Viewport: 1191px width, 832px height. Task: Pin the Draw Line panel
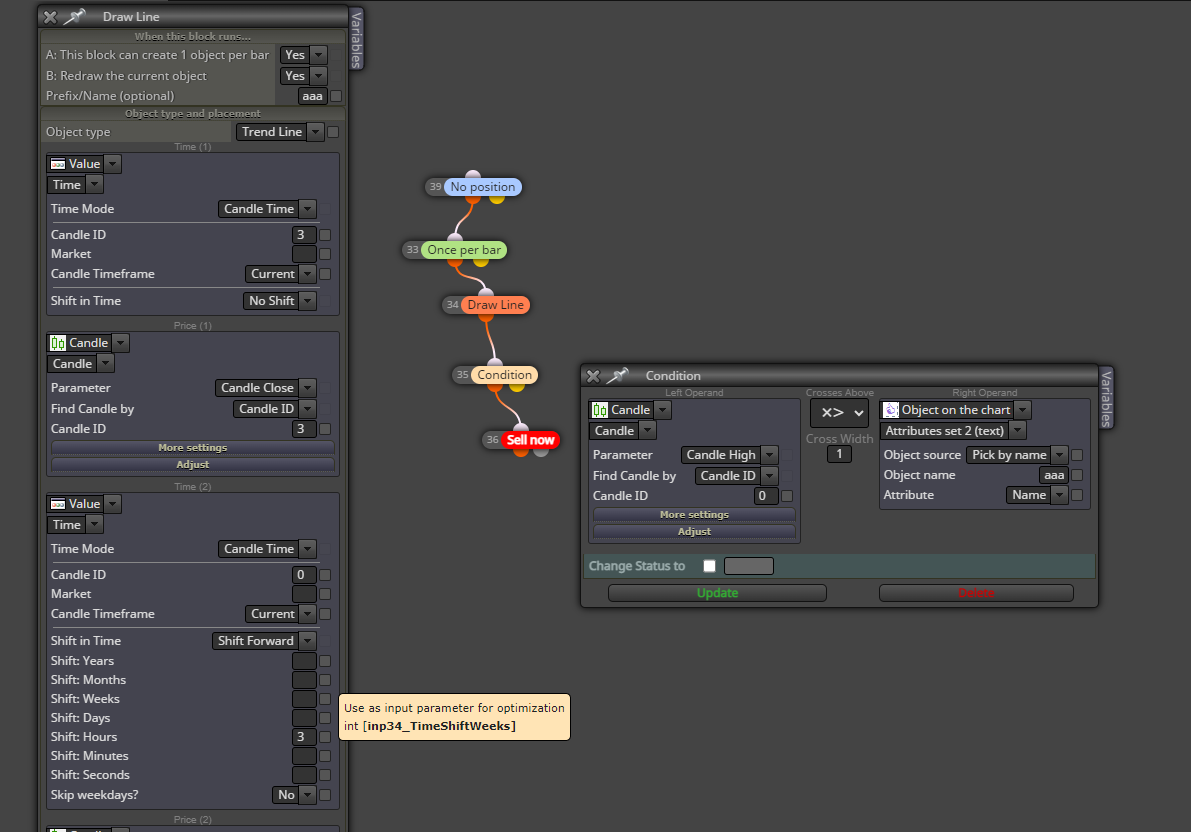coord(74,16)
